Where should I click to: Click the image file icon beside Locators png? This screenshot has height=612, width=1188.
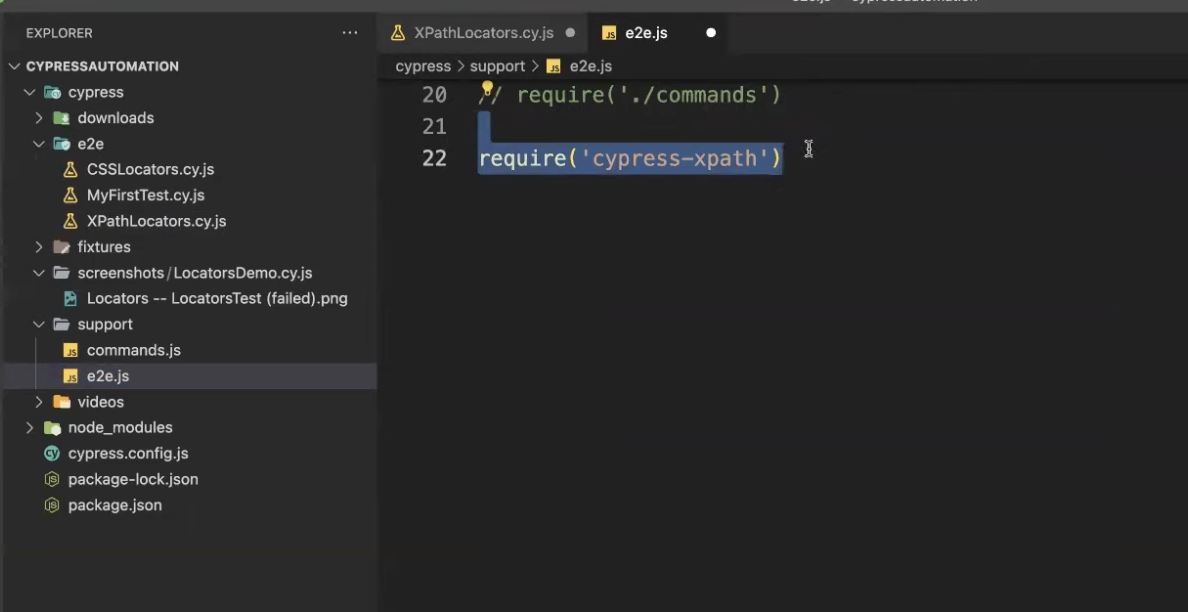[x=70, y=298]
